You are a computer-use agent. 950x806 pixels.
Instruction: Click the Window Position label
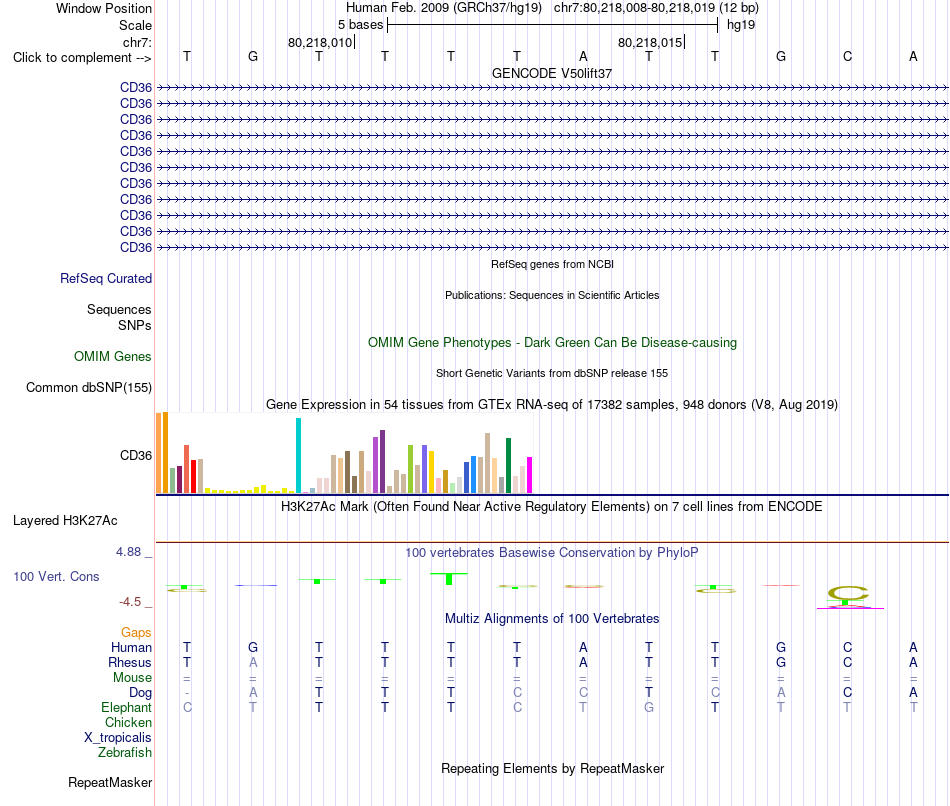[x=104, y=8]
